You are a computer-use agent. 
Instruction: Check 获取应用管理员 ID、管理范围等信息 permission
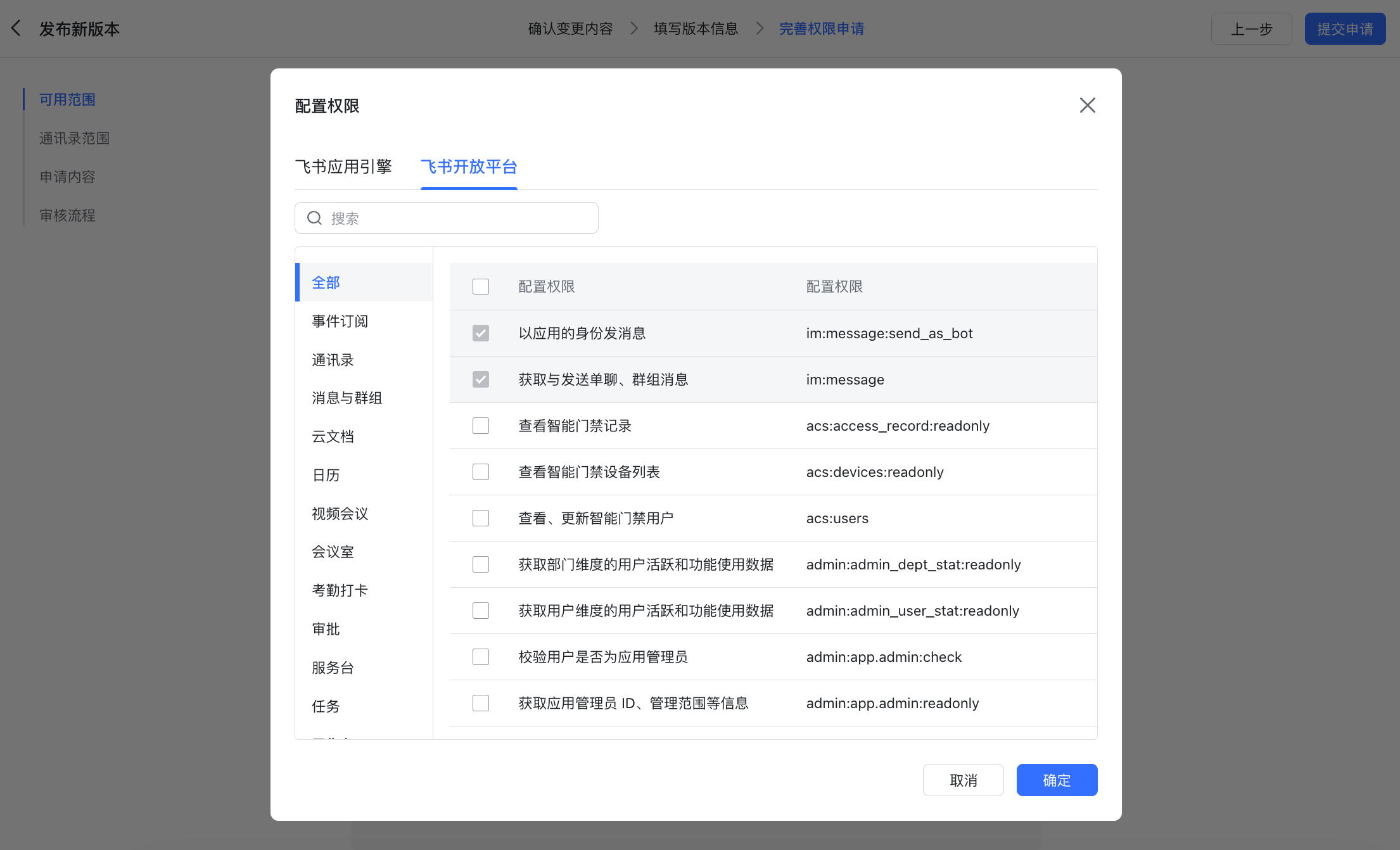[x=481, y=703]
